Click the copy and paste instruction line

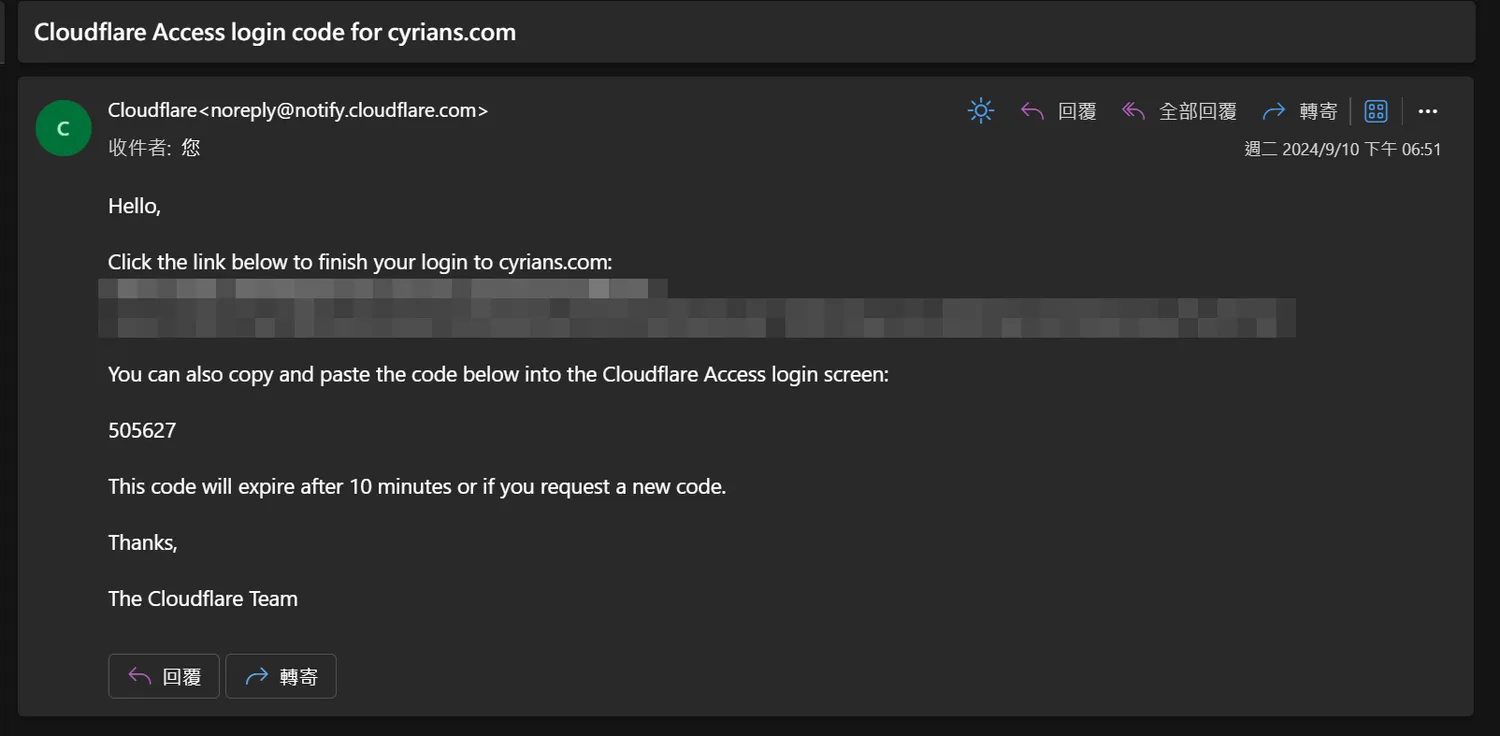[498, 375]
